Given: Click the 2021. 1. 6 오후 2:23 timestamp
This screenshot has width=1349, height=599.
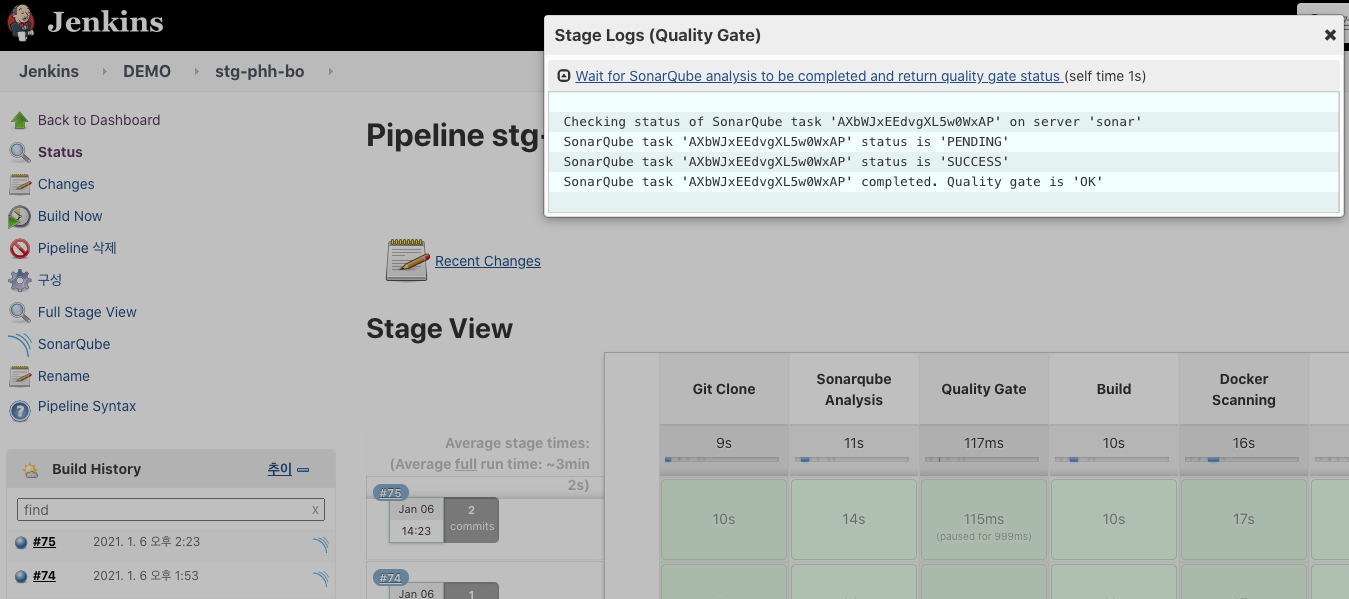Looking at the screenshot, I should pos(147,542).
